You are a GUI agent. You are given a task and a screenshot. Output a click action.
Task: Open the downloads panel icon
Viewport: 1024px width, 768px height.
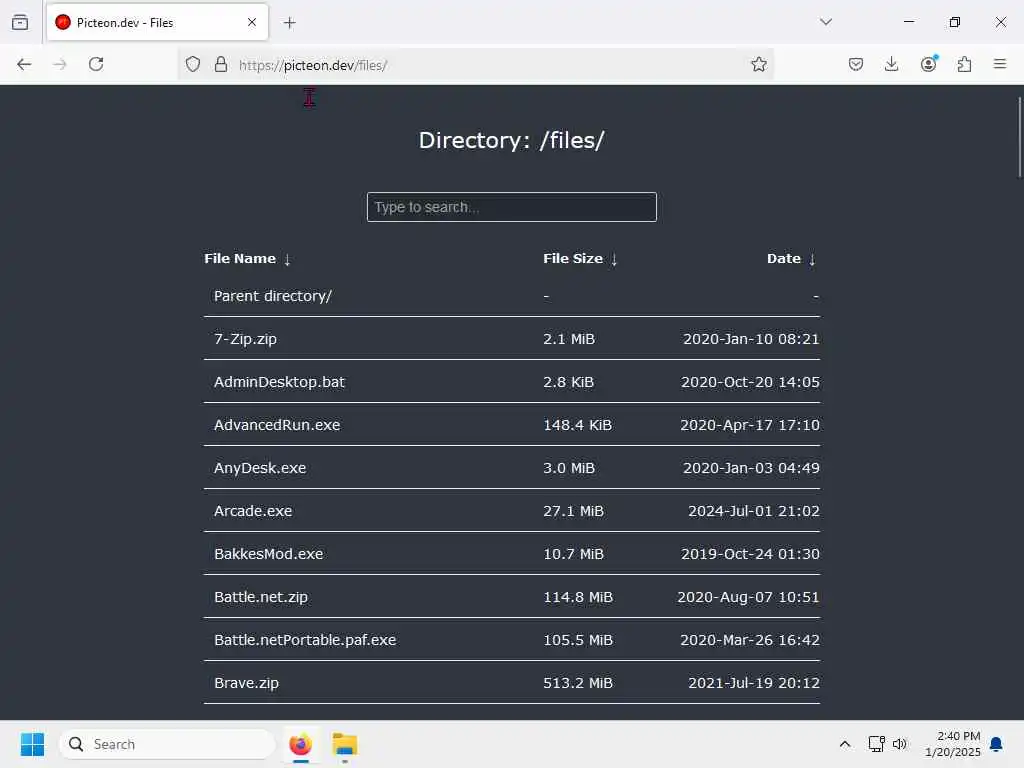click(x=891, y=64)
